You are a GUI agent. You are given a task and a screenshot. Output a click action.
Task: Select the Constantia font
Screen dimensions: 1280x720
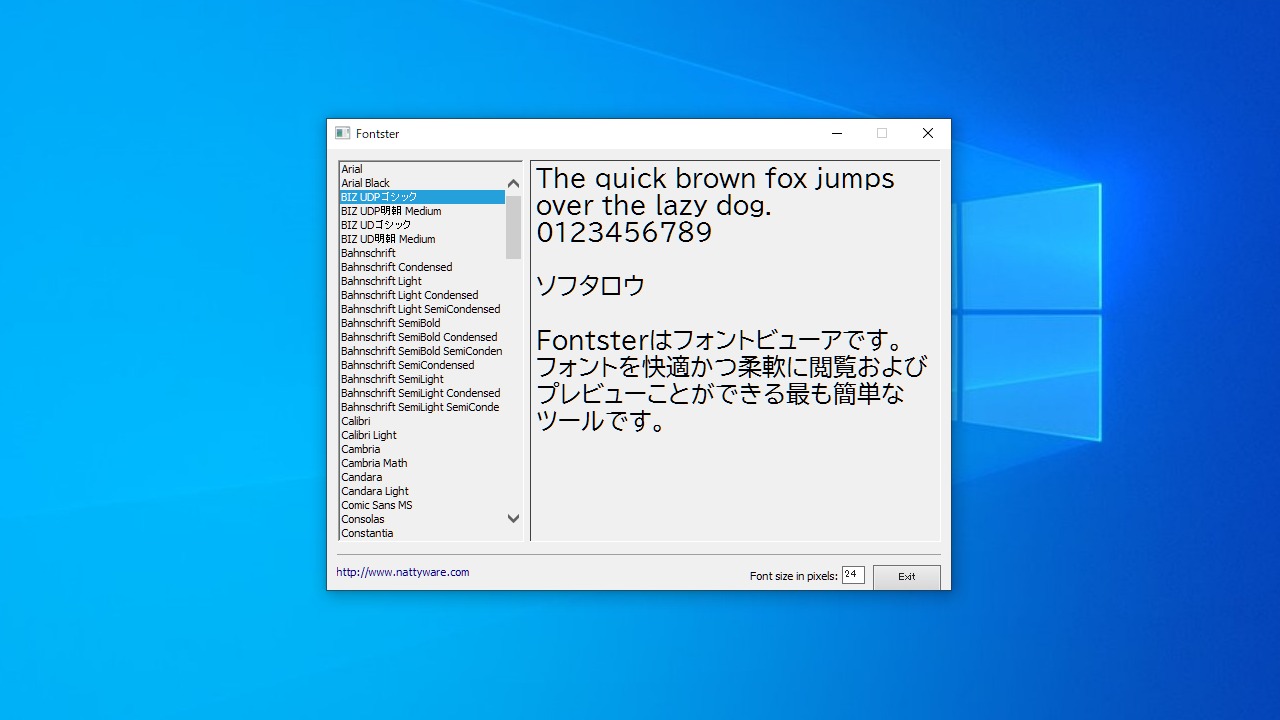[x=422, y=533]
